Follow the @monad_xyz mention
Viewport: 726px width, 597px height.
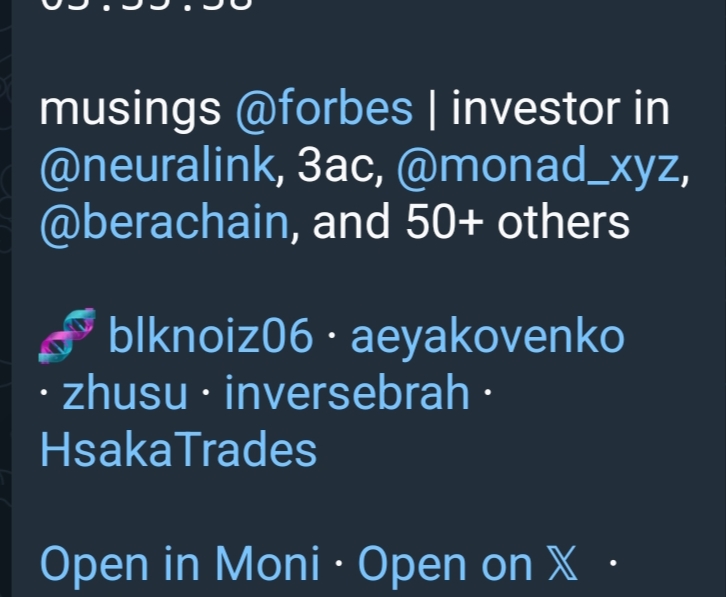tap(538, 167)
